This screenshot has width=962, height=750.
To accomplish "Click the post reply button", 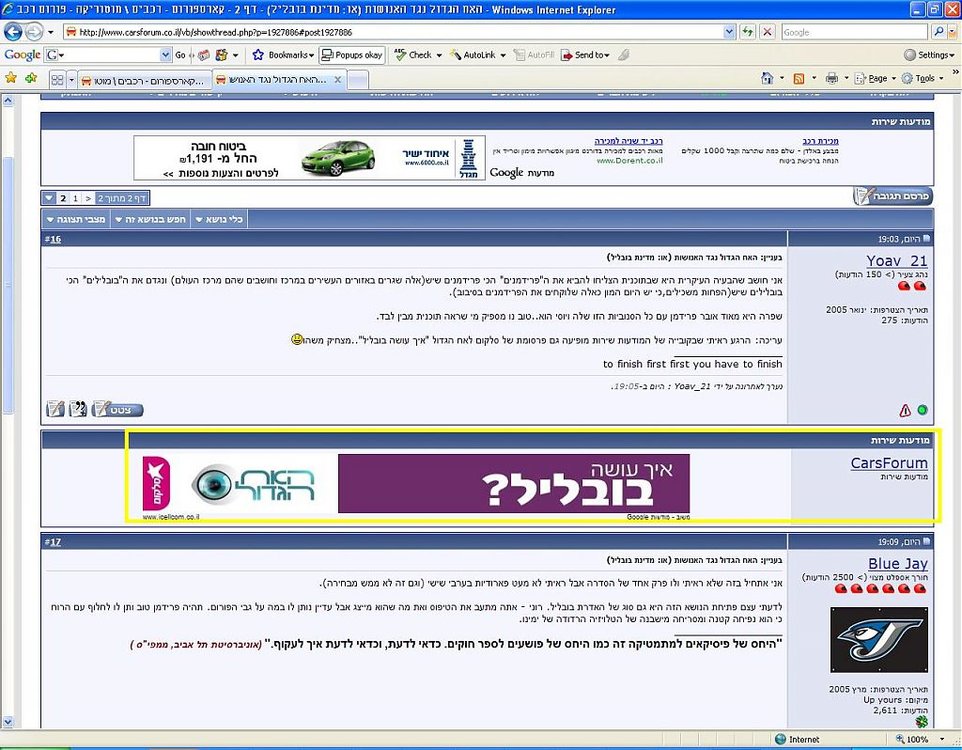I will (x=893, y=196).
